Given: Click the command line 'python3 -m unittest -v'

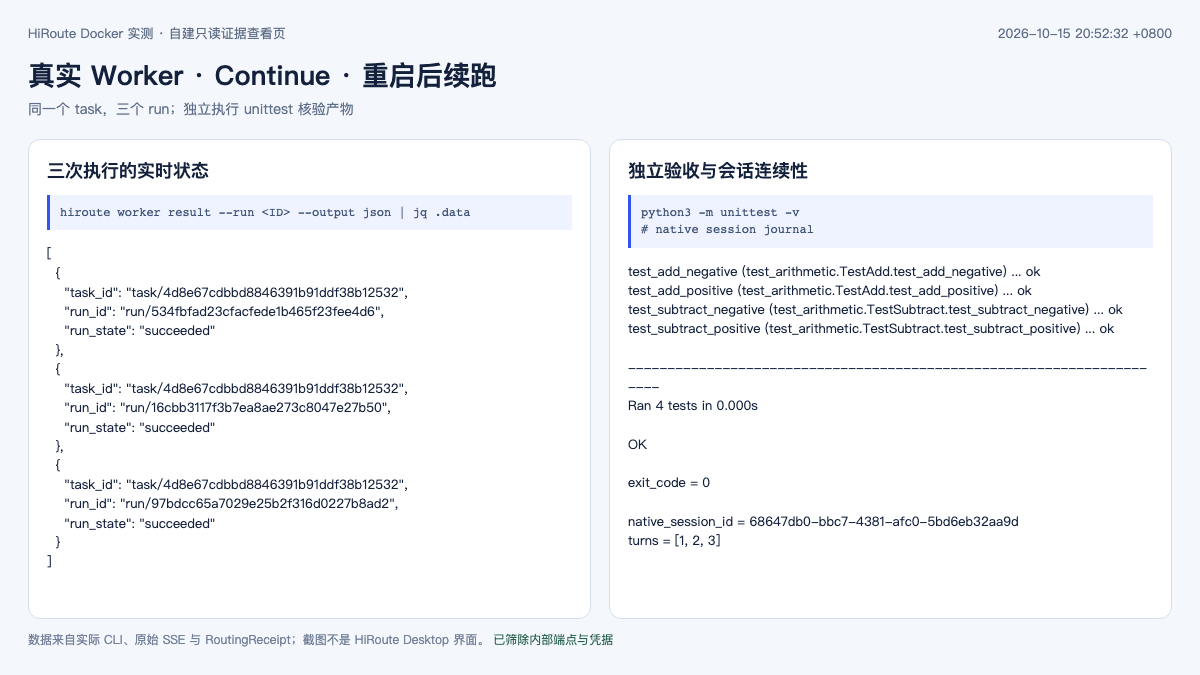Looking at the screenshot, I should [720, 212].
